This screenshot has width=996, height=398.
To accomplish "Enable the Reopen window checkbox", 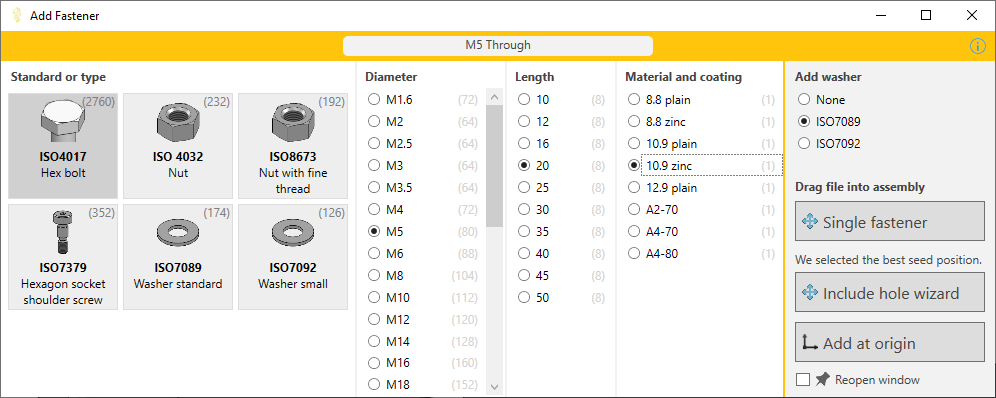I will (803, 380).
